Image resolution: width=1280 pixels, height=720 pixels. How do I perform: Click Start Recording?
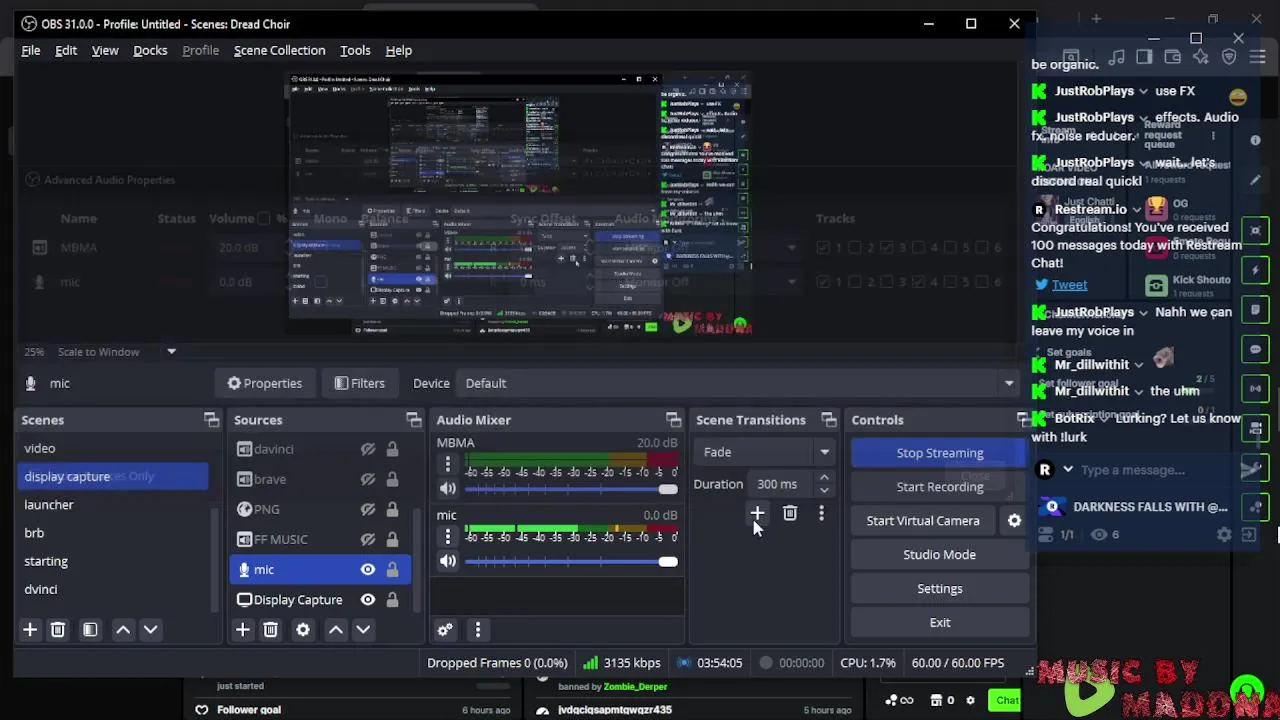click(x=939, y=487)
